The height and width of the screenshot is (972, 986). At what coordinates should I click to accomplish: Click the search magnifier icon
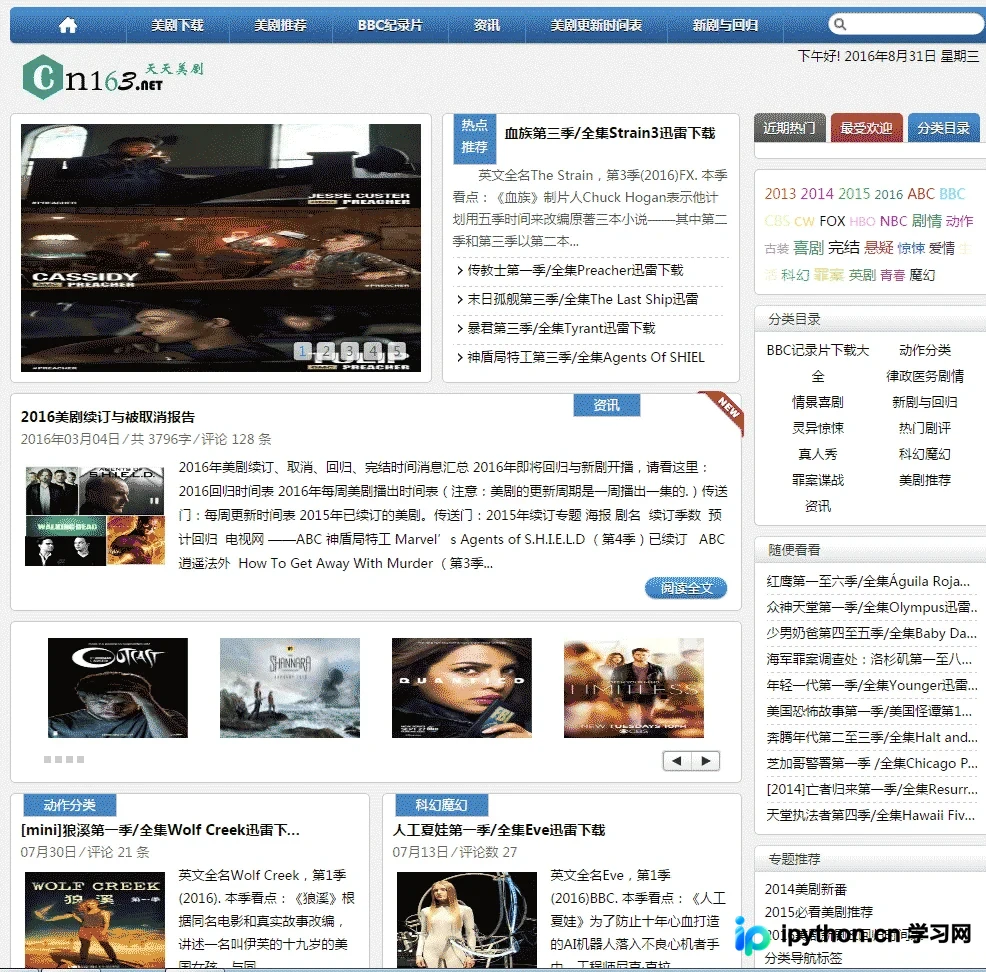pos(840,25)
